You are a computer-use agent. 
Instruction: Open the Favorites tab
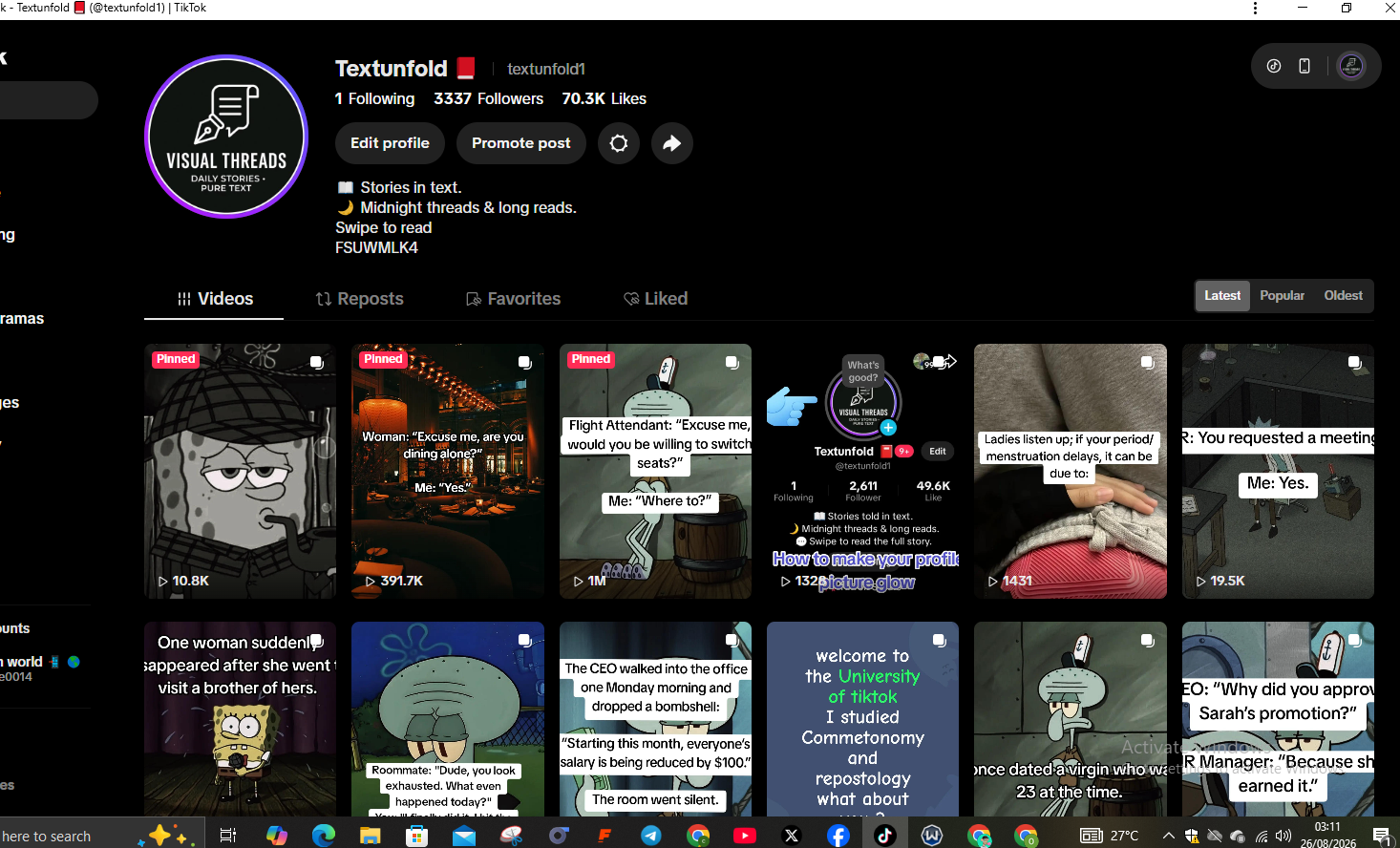(514, 299)
